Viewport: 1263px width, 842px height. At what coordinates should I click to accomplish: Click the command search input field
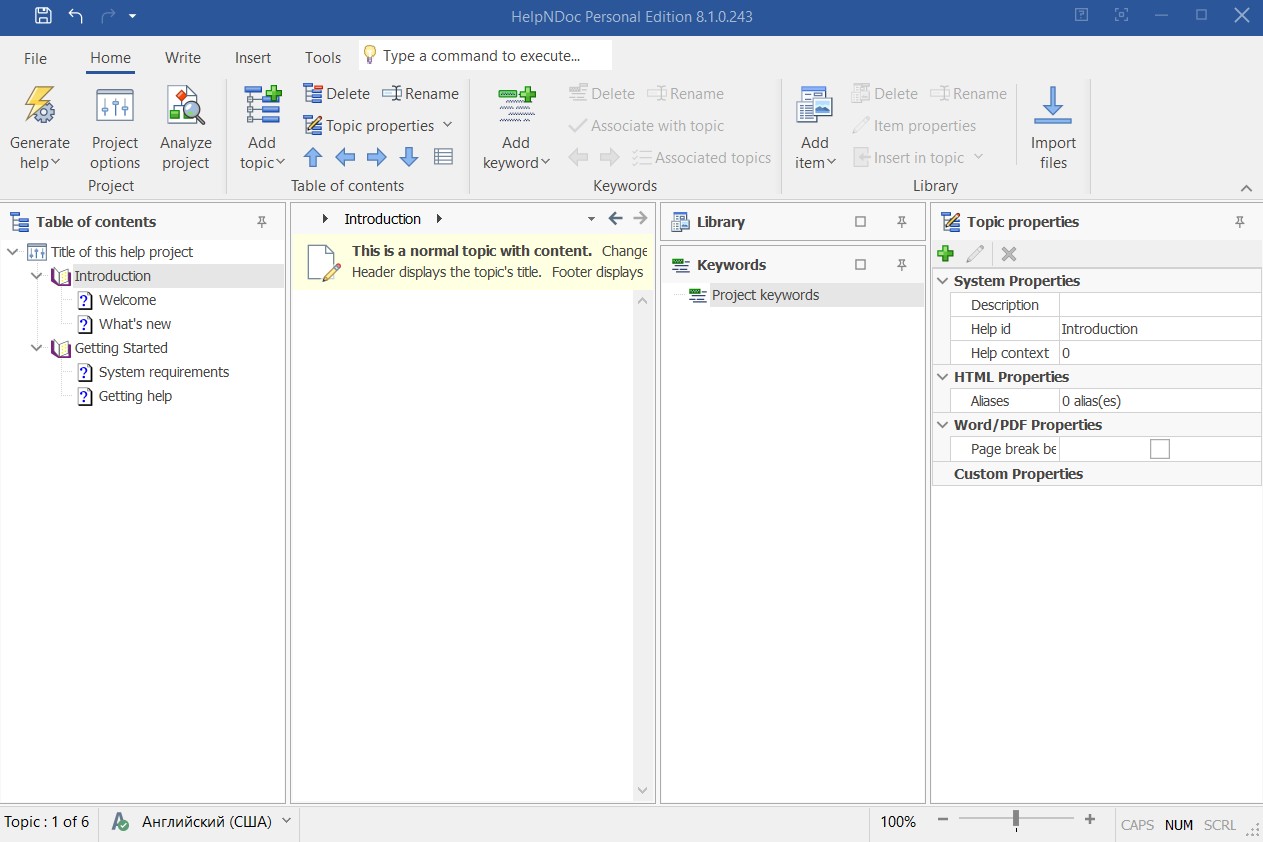[485, 56]
